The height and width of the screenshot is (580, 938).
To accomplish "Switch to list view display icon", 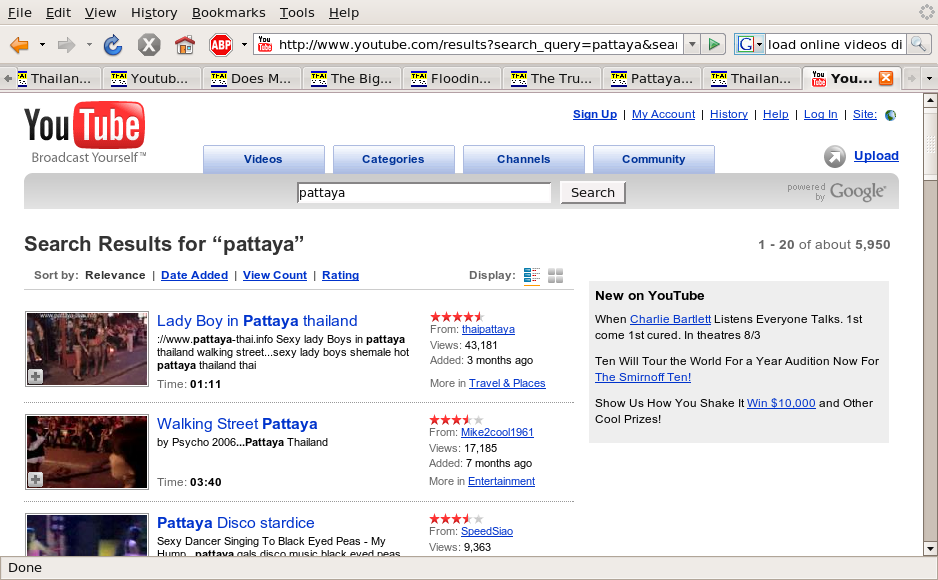I will click(x=532, y=276).
